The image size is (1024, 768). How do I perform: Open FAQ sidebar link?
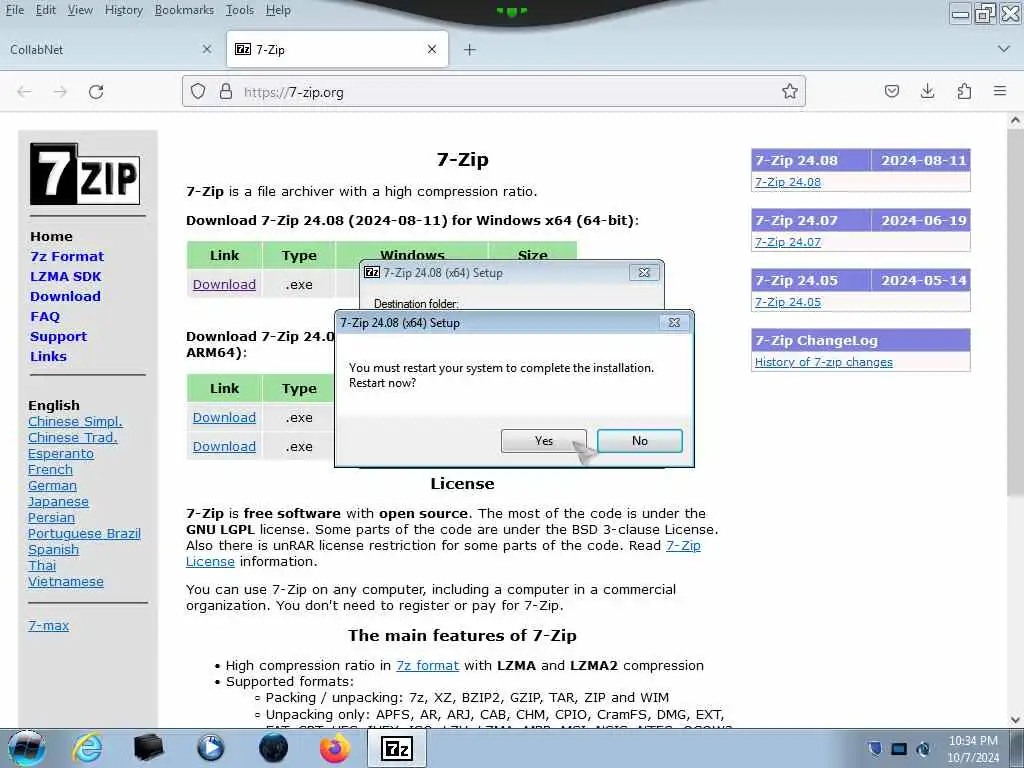tap(44, 317)
